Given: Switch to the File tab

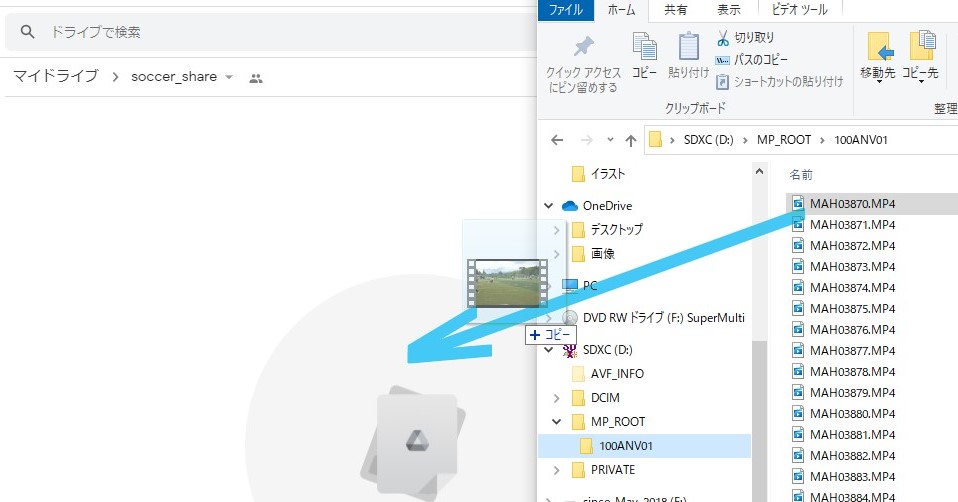Looking at the screenshot, I should [x=567, y=10].
